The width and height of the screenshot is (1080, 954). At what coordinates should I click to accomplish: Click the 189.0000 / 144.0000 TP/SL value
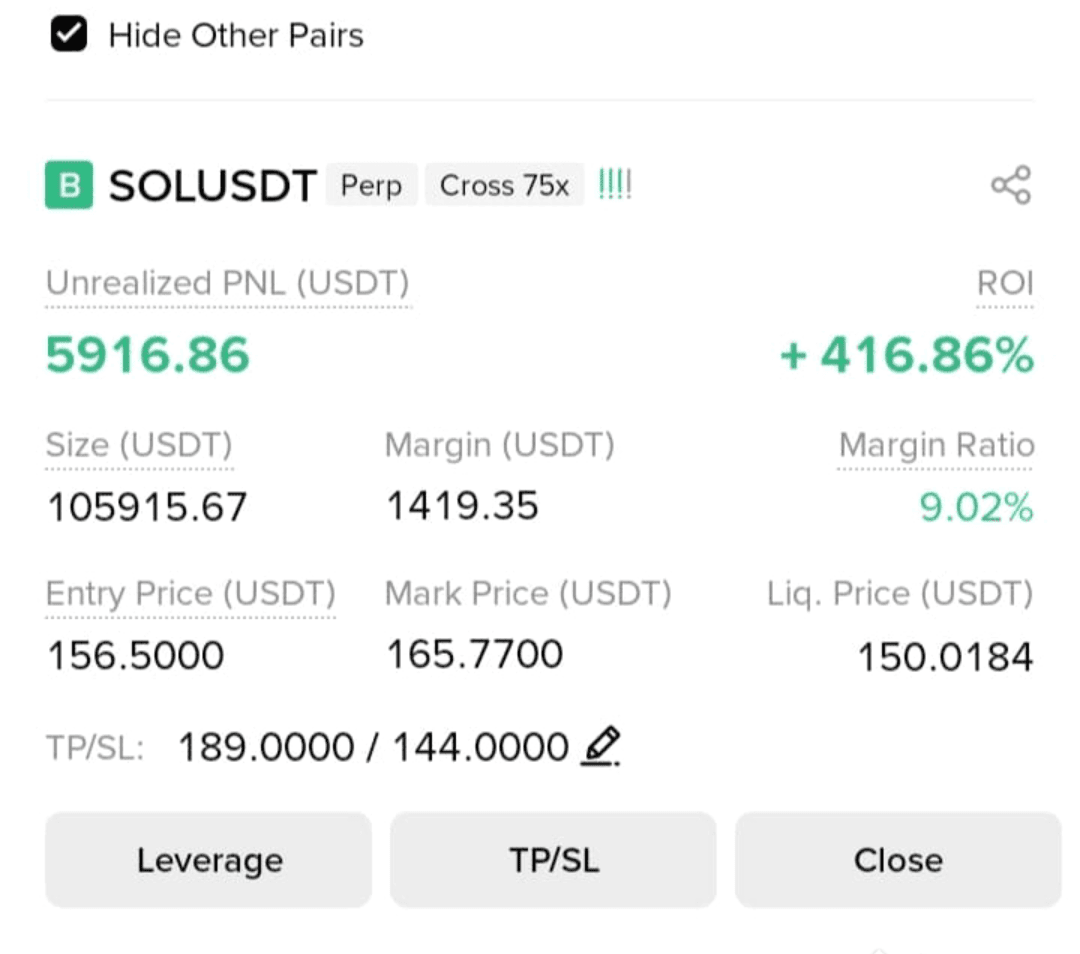pos(373,747)
